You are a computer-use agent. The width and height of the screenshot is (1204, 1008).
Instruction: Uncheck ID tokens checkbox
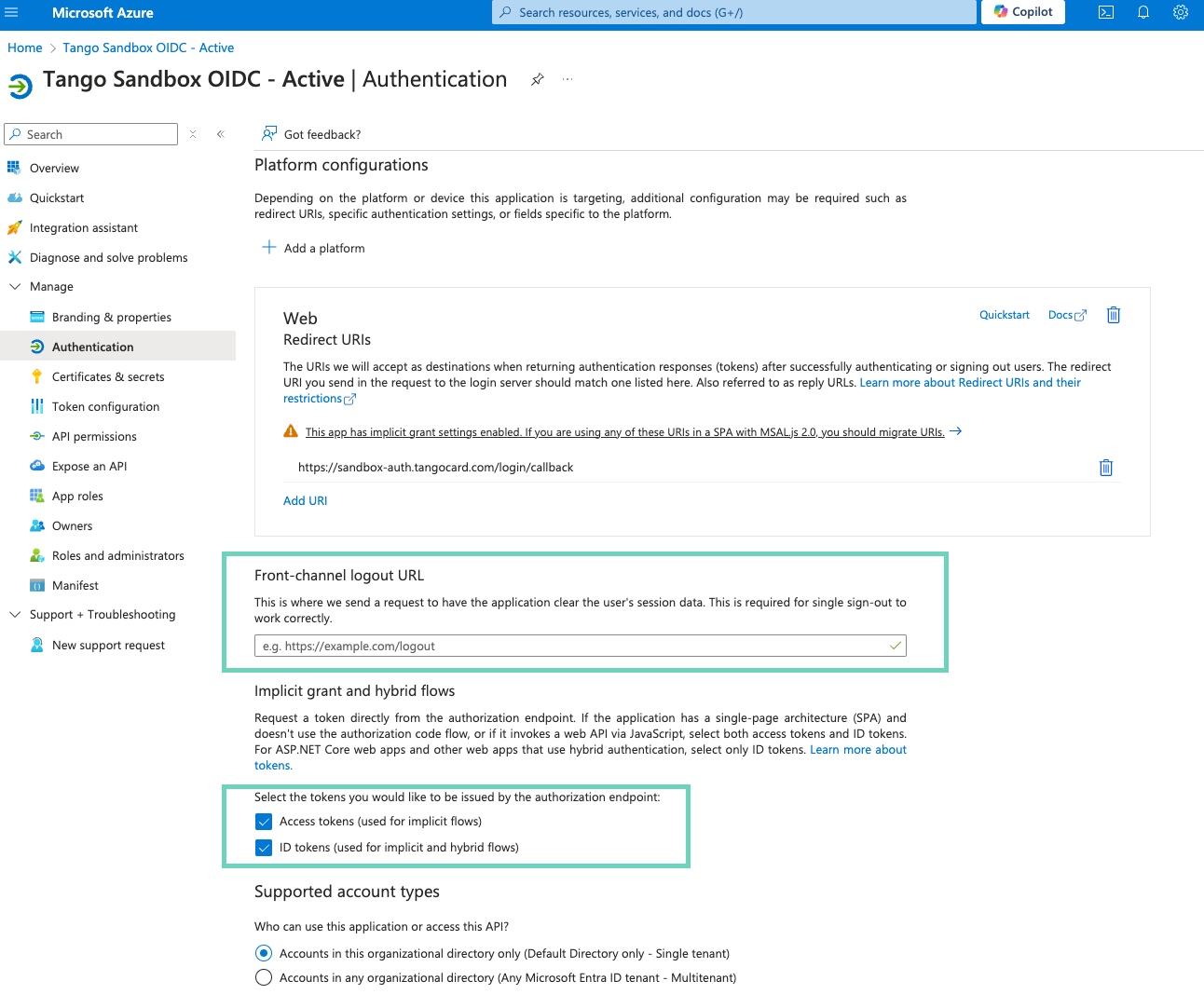pyautogui.click(x=264, y=848)
